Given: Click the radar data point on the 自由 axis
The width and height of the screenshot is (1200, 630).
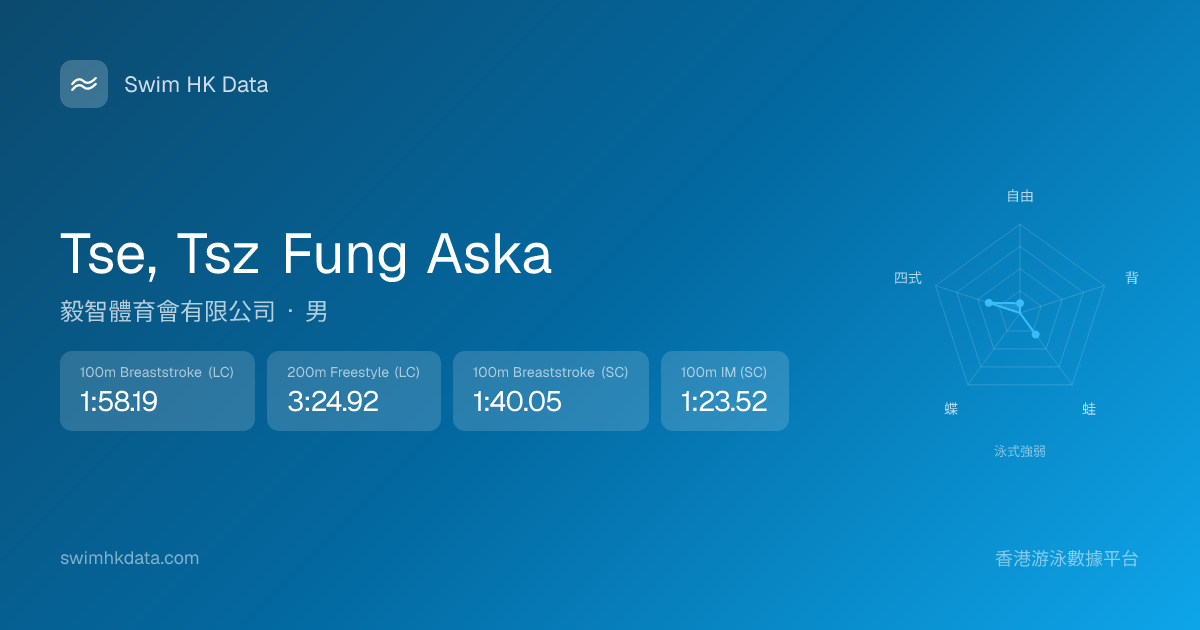Looking at the screenshot, I should [1020, 302].
